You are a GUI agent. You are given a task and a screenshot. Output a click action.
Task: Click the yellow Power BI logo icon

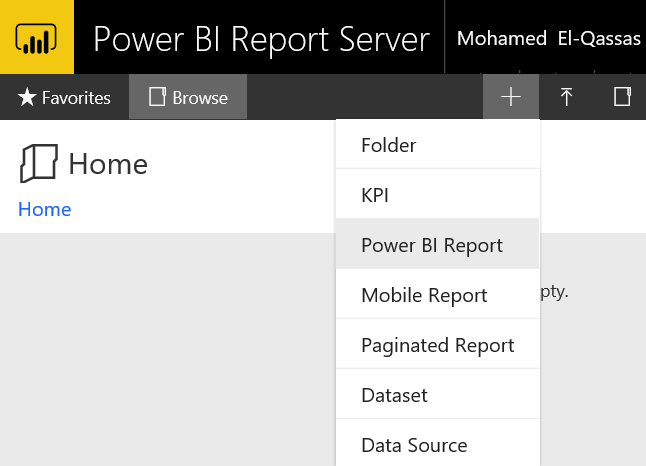click(37, 37)
